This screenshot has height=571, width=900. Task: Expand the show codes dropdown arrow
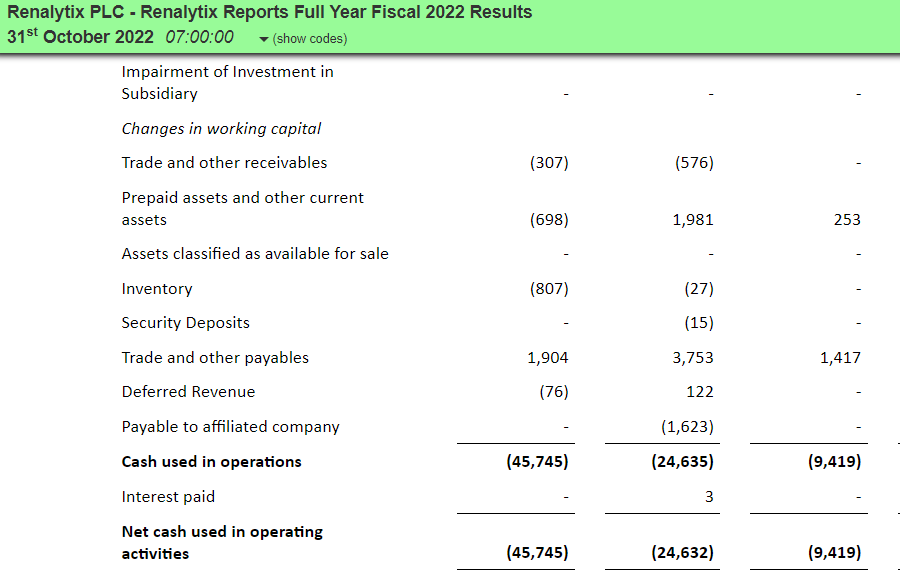click(264, 39)
